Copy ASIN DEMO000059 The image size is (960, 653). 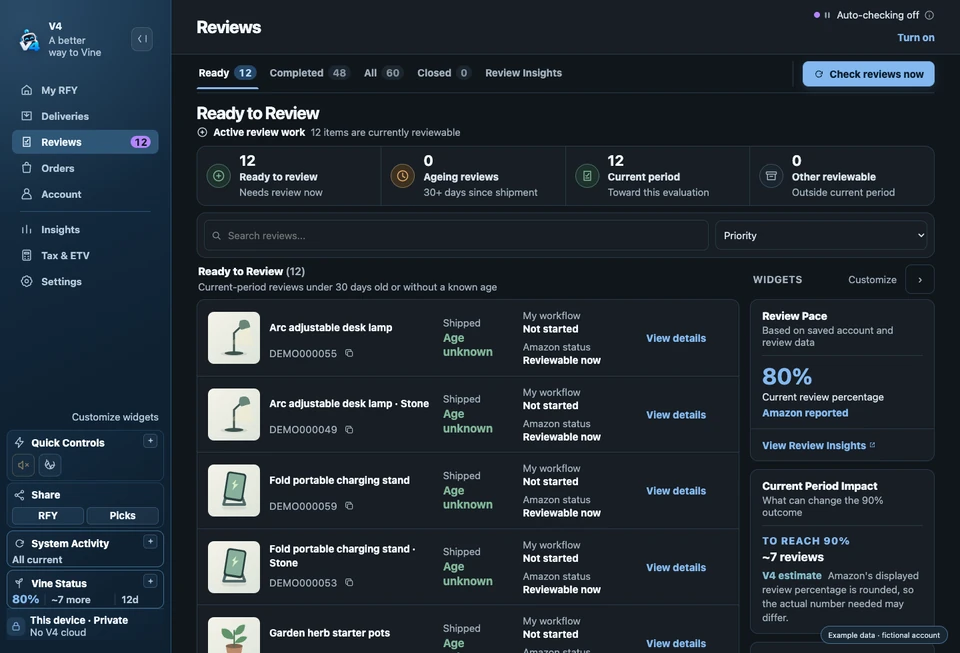pyautogui.click(x=349, y=506)
